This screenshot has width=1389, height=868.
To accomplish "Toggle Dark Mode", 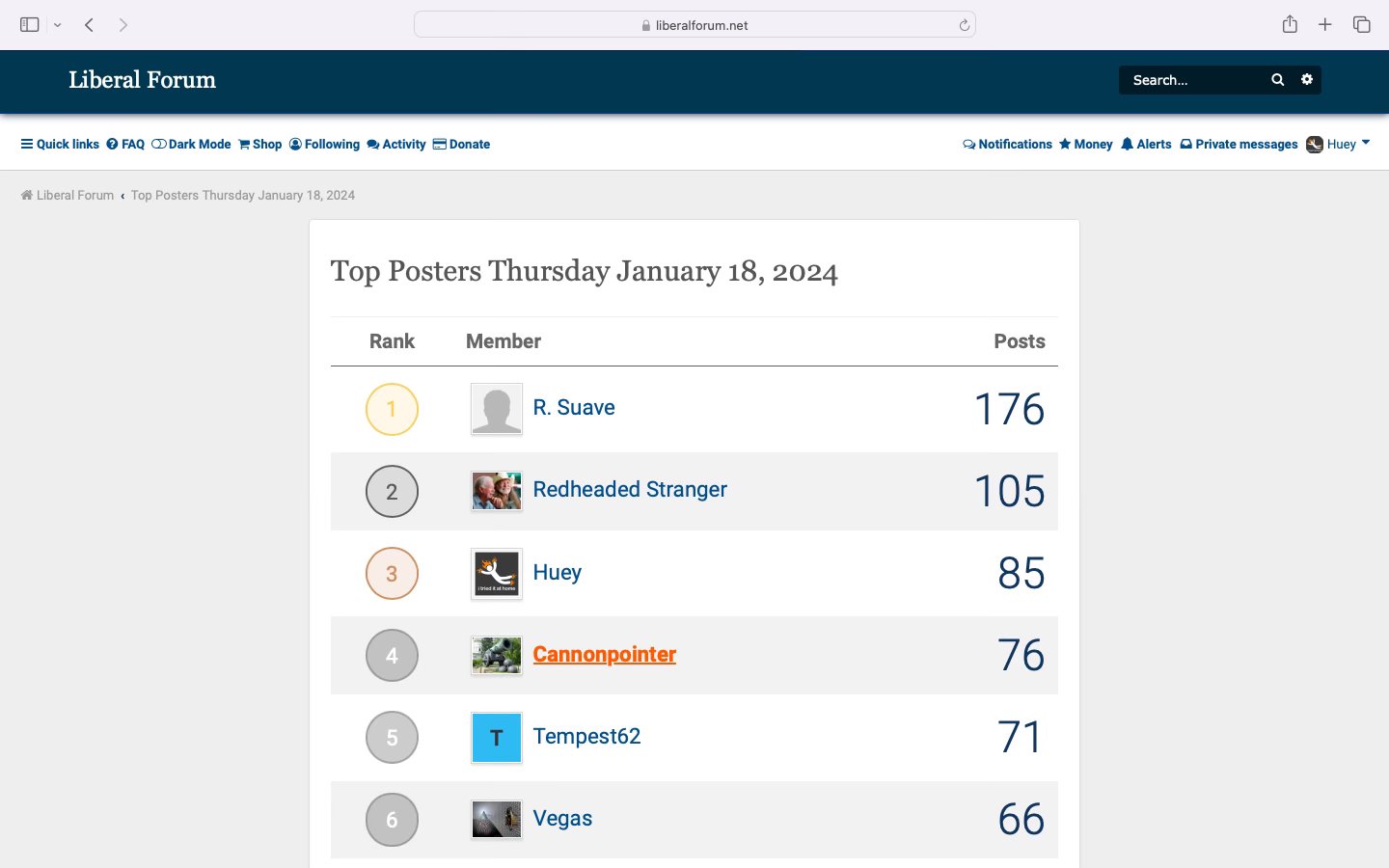I will point(191,145).
